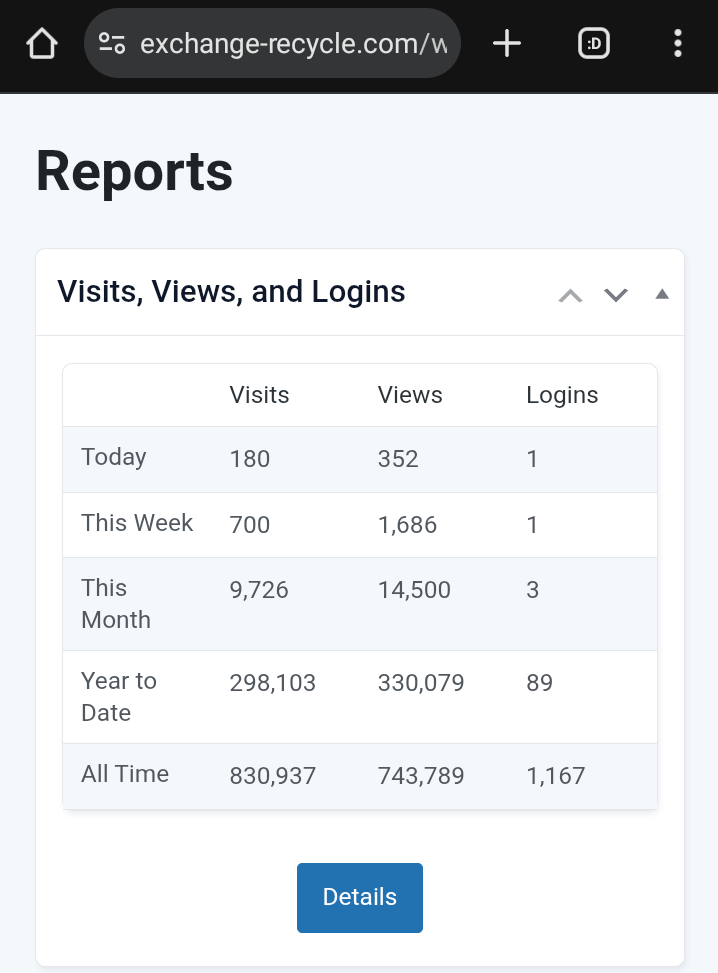The image size is (718, 973).
Task: Focus the exchange-recycle.com address bar
Action: (294, 43)
